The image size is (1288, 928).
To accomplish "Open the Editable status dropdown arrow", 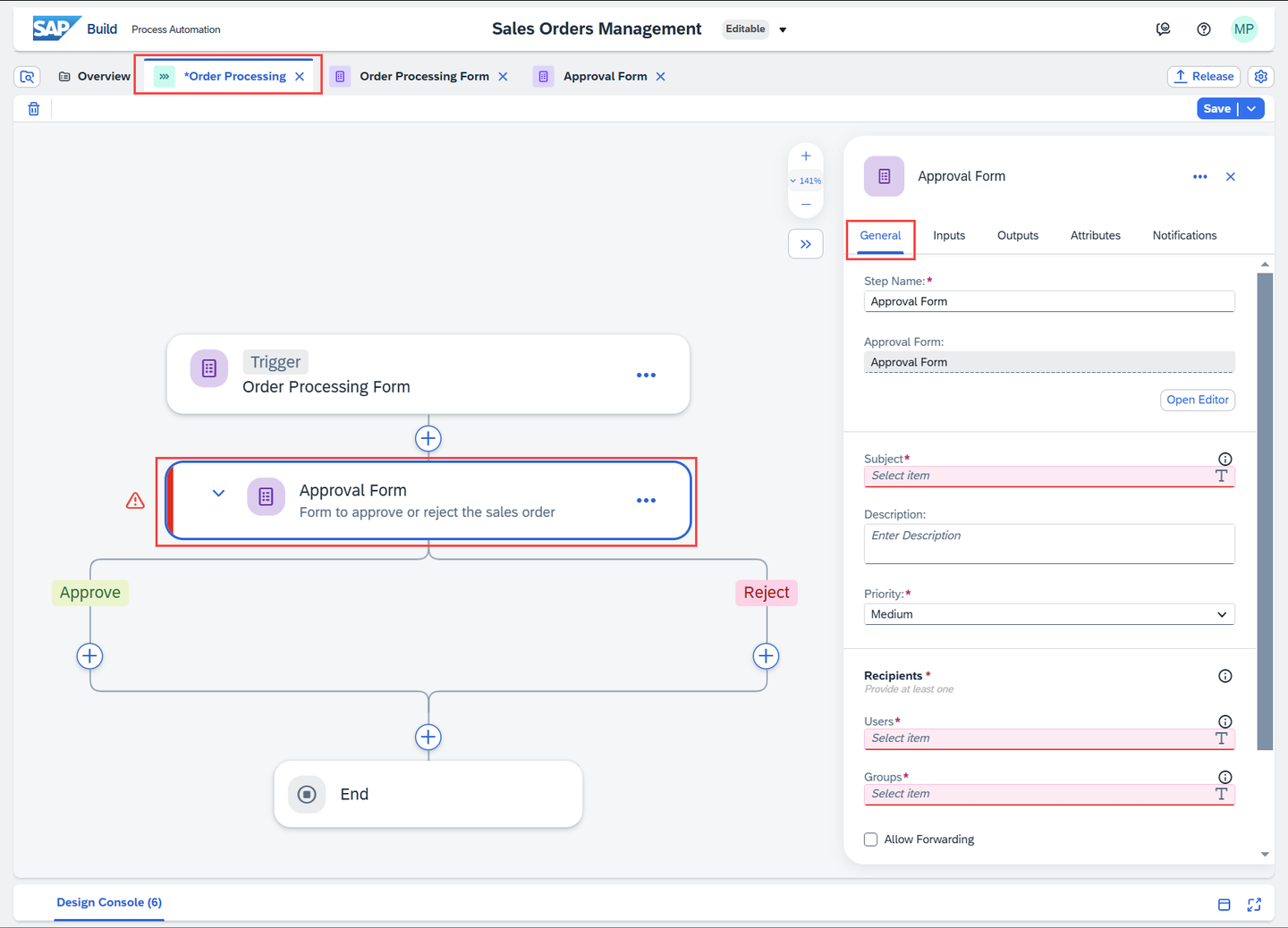I will click(783, 30).
